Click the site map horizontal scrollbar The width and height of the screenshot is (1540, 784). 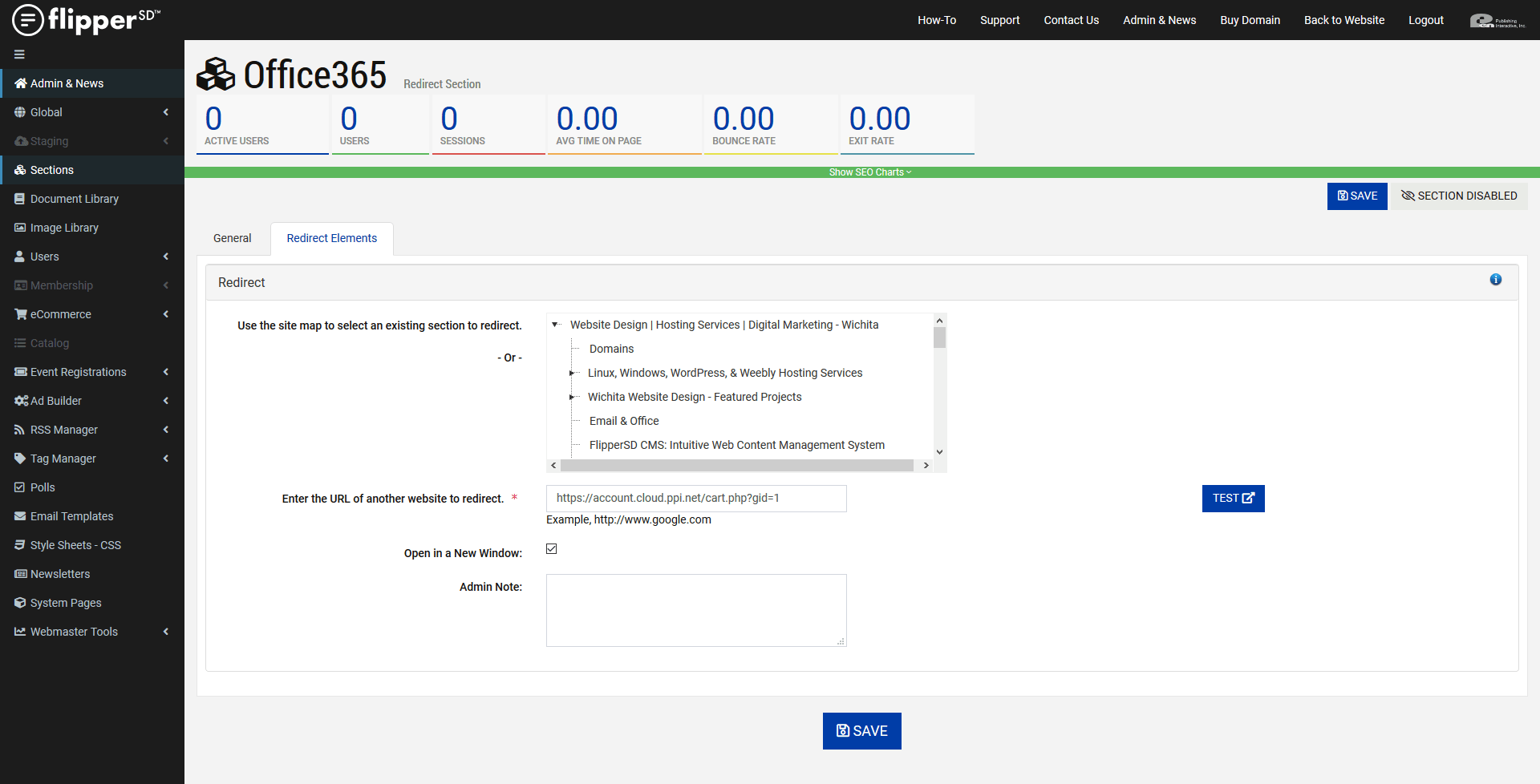pyautogui.click(x=737, y=465)
